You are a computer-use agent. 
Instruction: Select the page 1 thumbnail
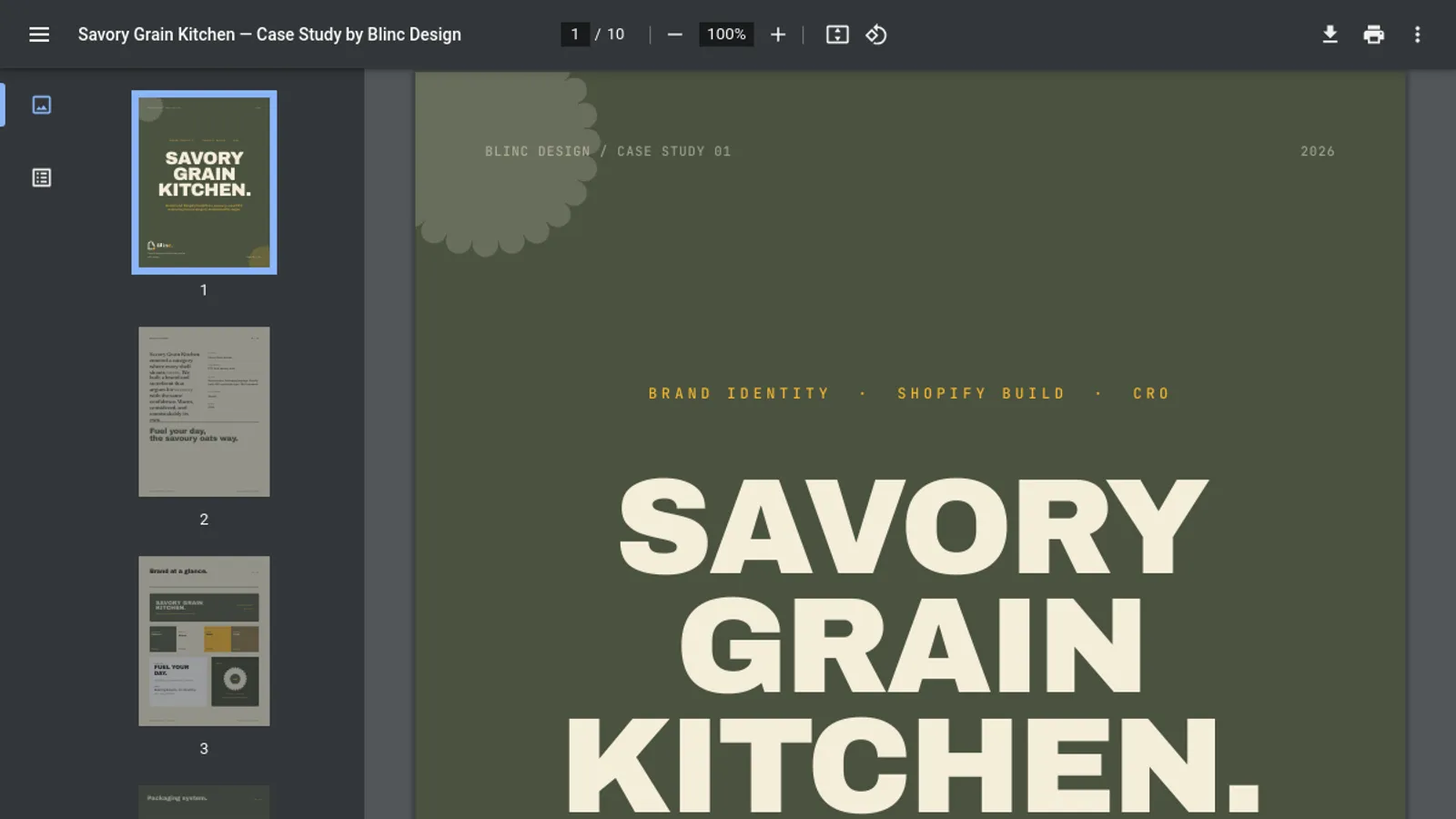204,182
